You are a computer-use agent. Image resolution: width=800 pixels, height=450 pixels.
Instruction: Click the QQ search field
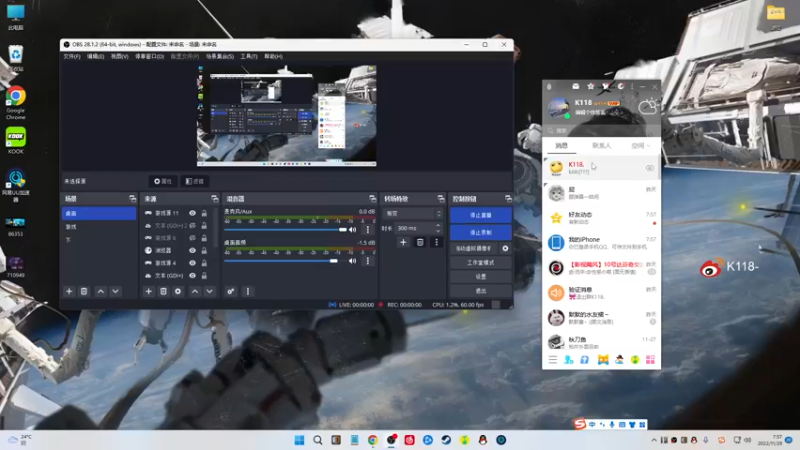point(601,131)
